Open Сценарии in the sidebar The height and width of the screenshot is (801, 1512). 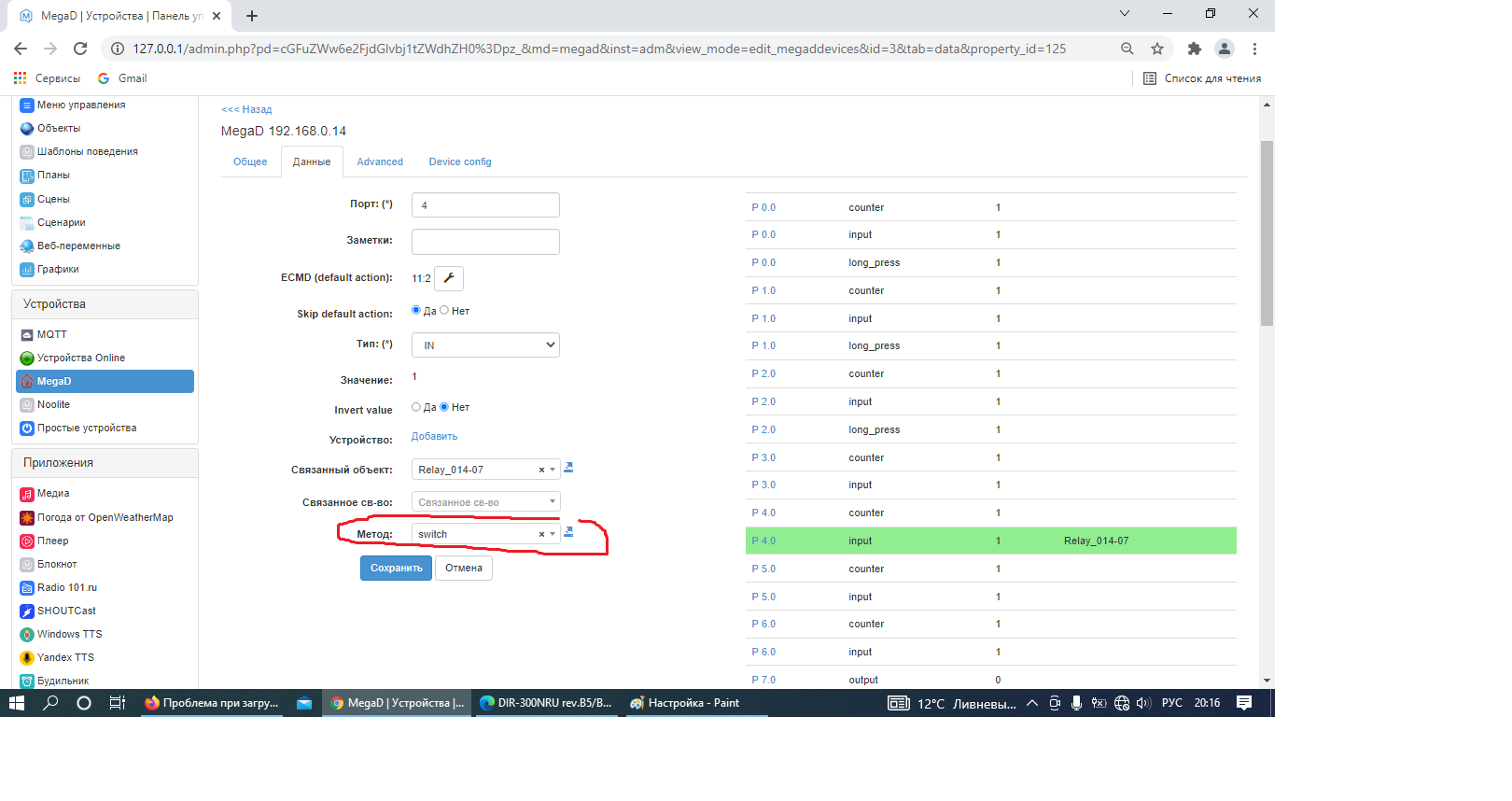click(61, 222)
